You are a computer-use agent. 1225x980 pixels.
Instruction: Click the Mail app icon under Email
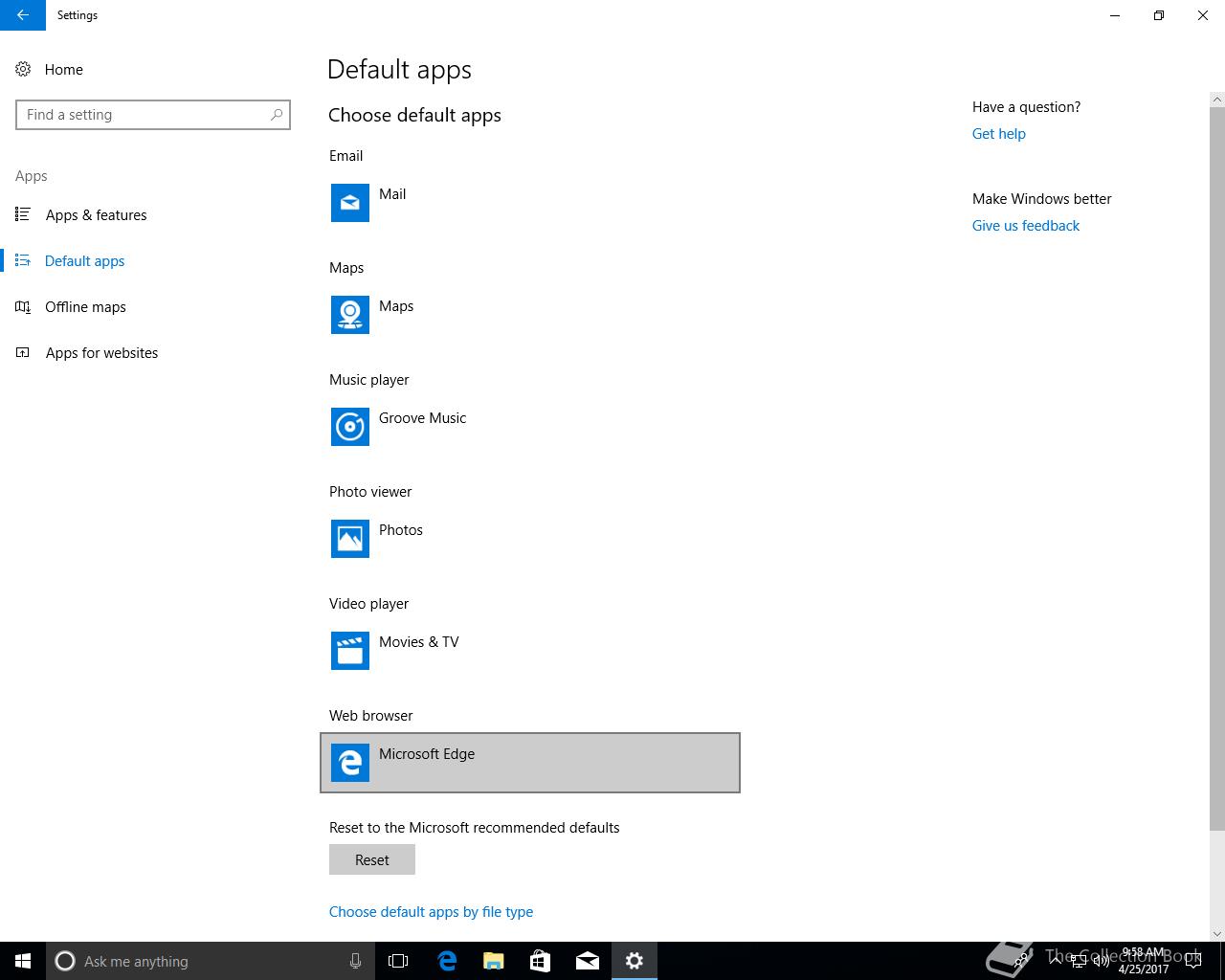click(x=350, y=203)
